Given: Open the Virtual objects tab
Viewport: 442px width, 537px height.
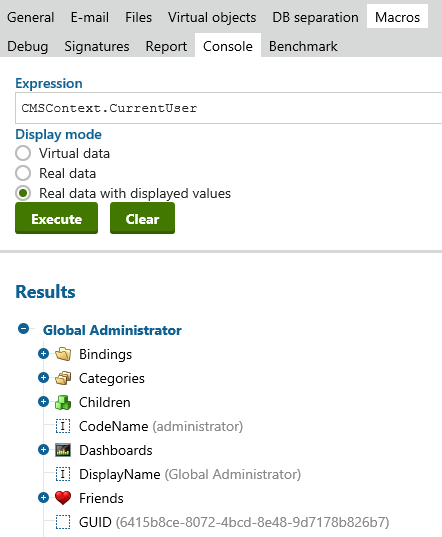Looking at the screenshot, I should [x=212, y=17].
